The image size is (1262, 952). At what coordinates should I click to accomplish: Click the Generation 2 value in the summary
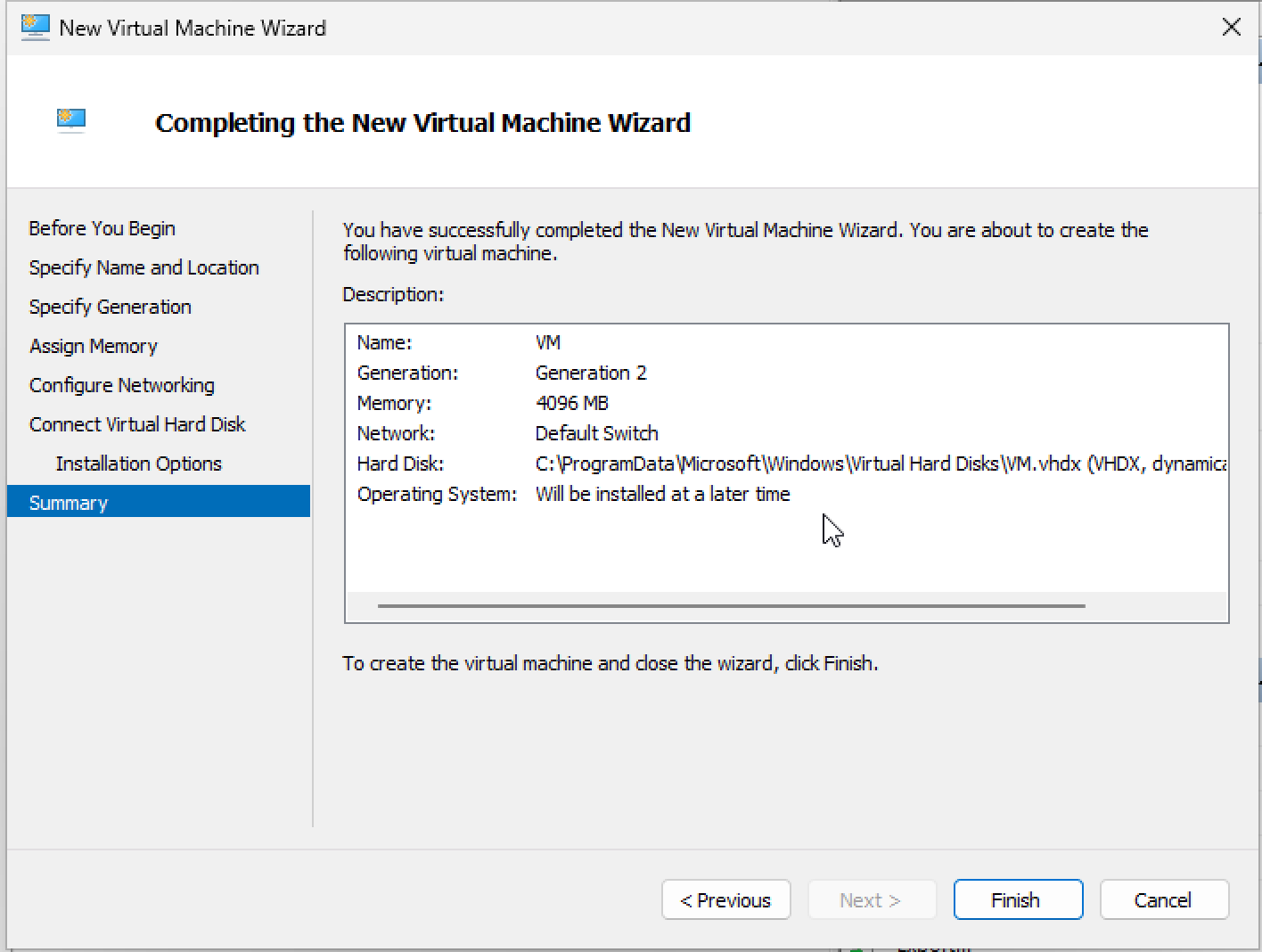click(591, 373)
